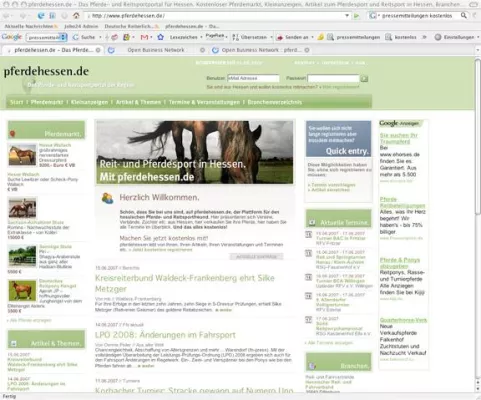Screen dimensions: 481x400
Task: Switch to the middle 'Open Business Network' tab
Action: 156,50
